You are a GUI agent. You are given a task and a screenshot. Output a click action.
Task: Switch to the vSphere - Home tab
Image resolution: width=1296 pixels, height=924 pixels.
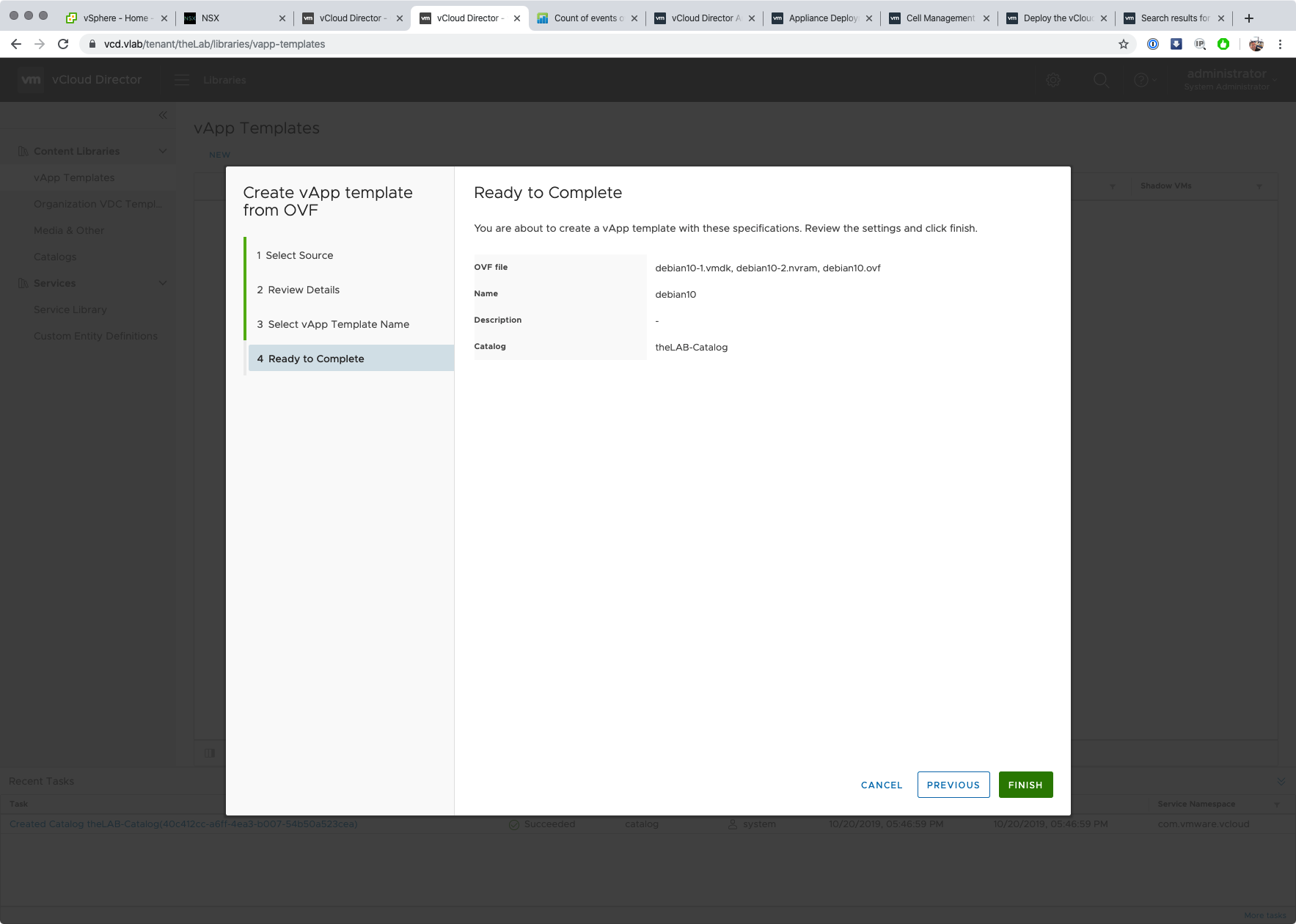[115, 18]
